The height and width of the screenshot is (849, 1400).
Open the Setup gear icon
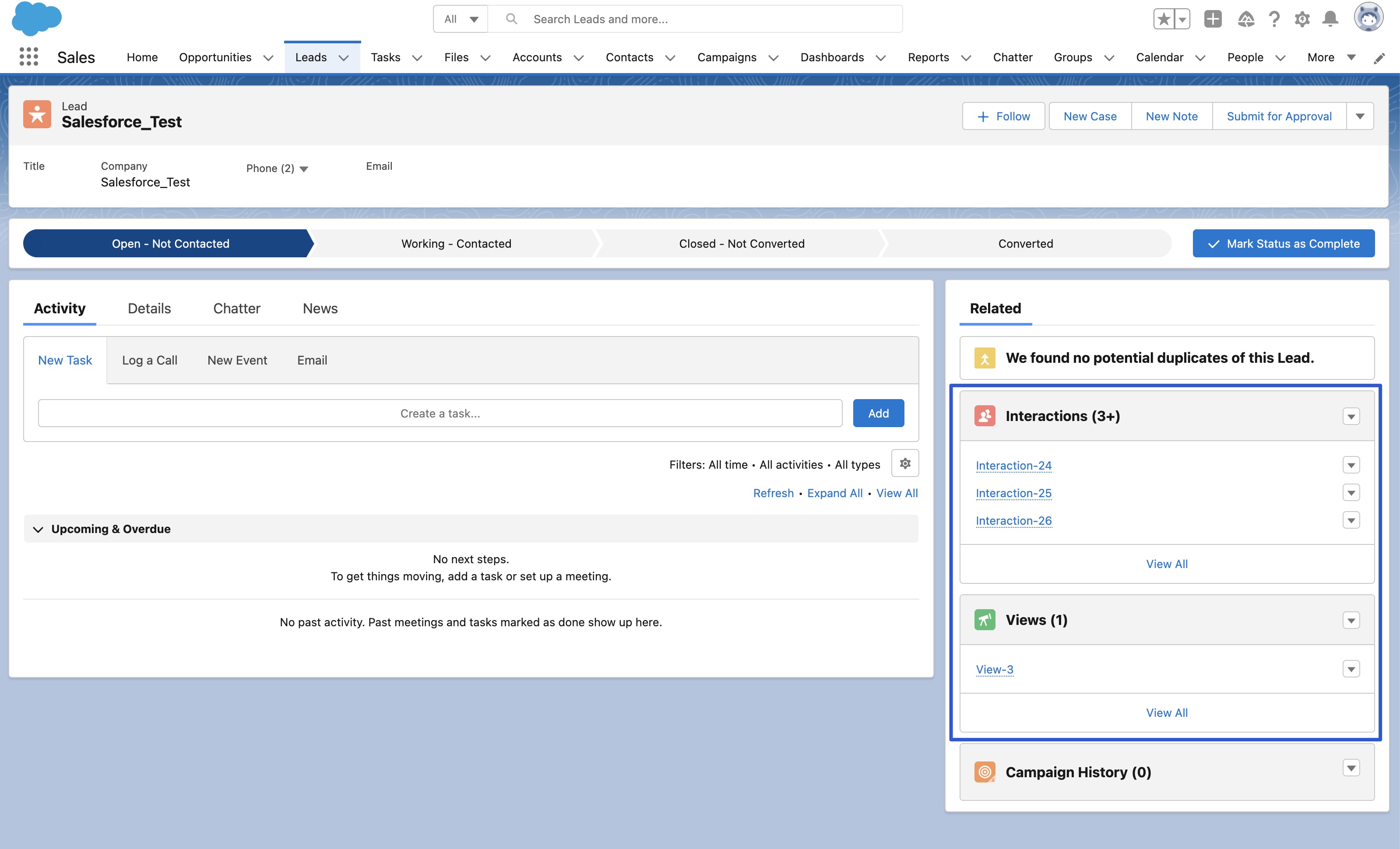pos(1302,19)
